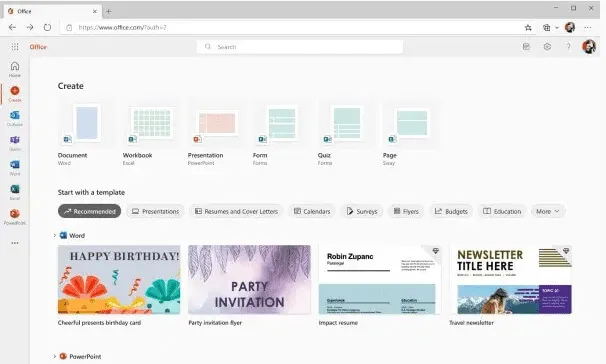Go to Home in the sidebar
Screen dimensions: 606x364
click(15, 69)
